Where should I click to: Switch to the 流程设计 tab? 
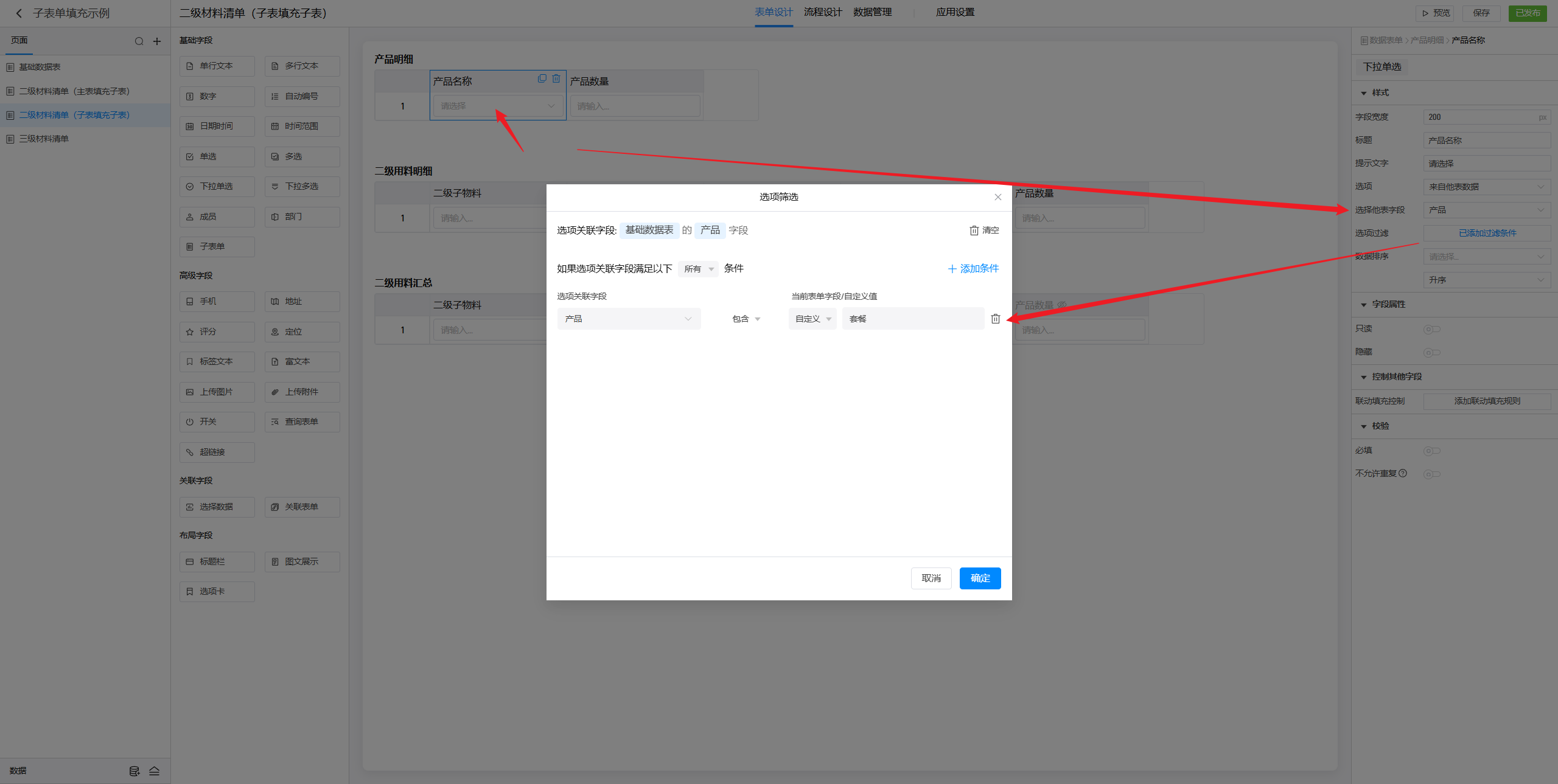pos(822,12)
